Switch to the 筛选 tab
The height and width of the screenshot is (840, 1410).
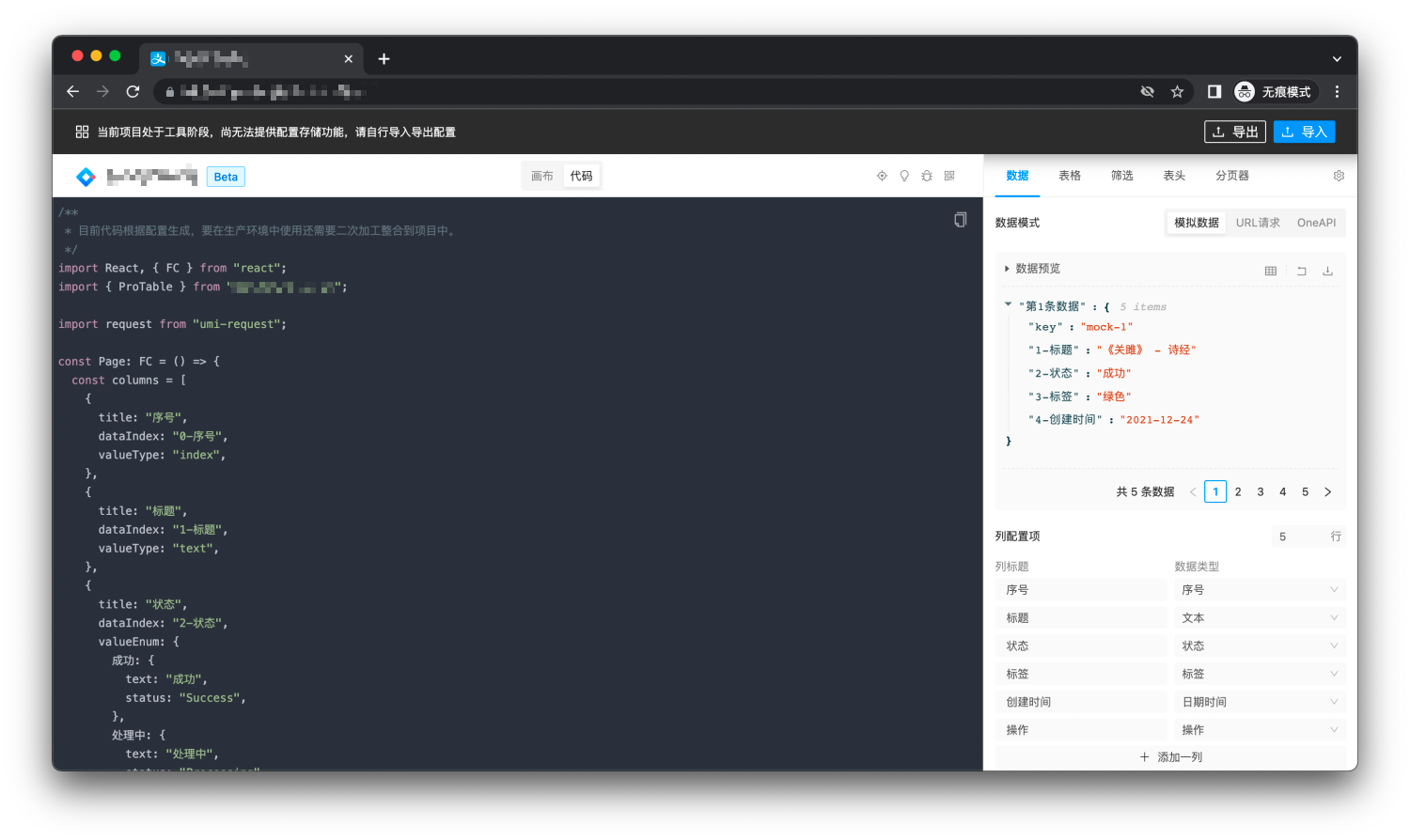1122,176
